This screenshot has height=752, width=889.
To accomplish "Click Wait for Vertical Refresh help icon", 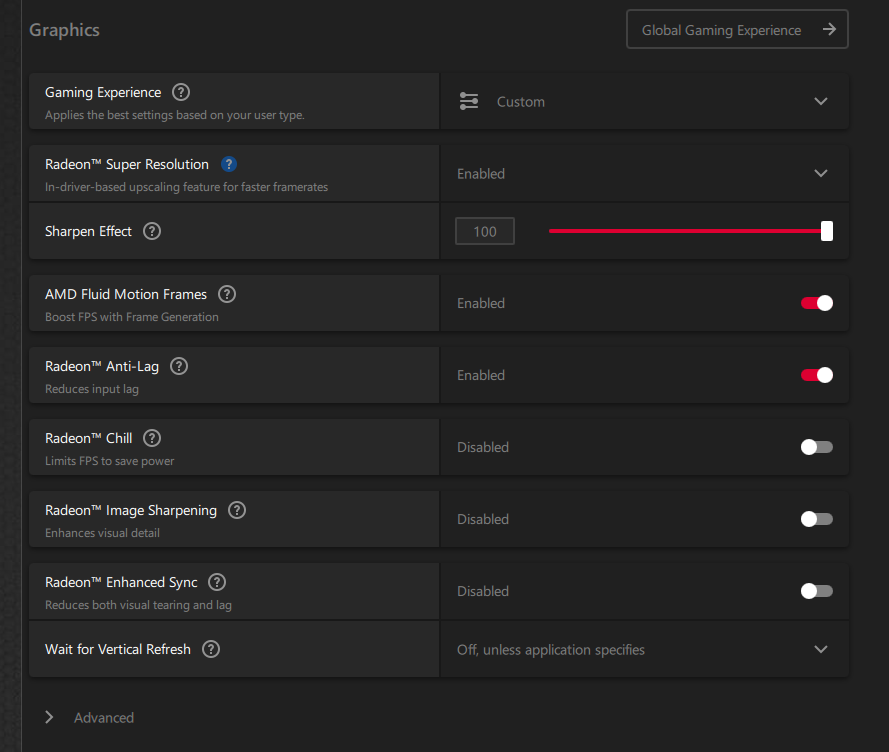I will tap(211, 649).
